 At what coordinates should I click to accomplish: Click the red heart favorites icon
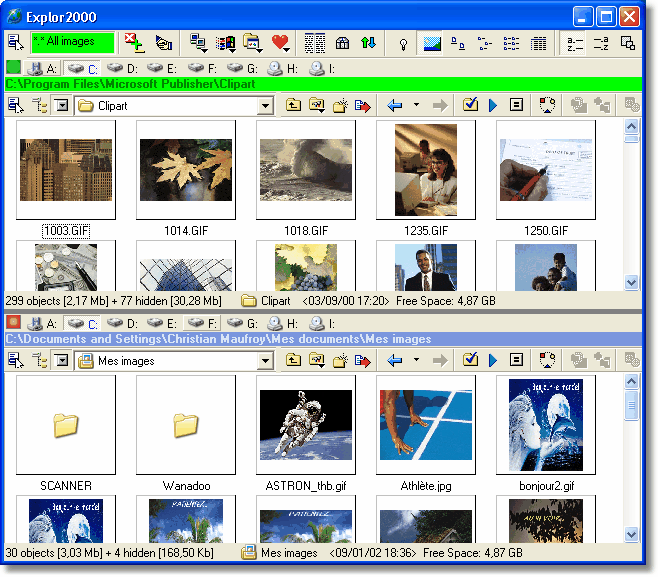280,43
